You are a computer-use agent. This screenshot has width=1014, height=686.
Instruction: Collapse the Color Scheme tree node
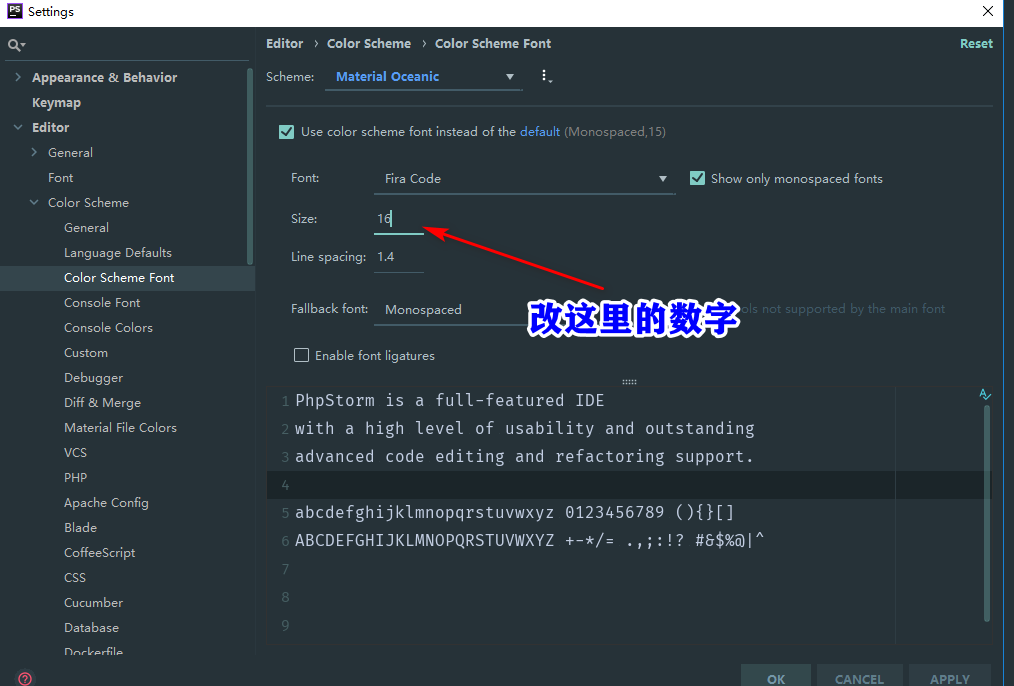click(34, 202)
